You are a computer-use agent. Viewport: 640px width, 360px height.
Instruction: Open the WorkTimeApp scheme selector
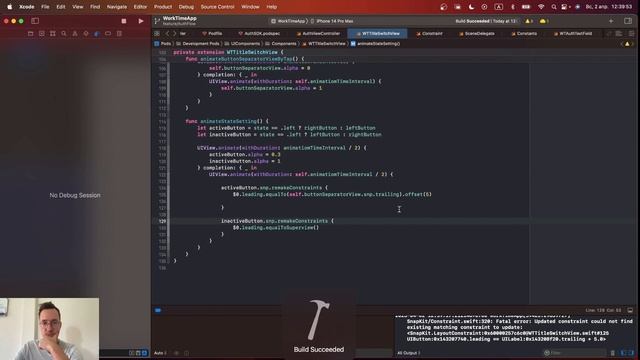(288, 21)
